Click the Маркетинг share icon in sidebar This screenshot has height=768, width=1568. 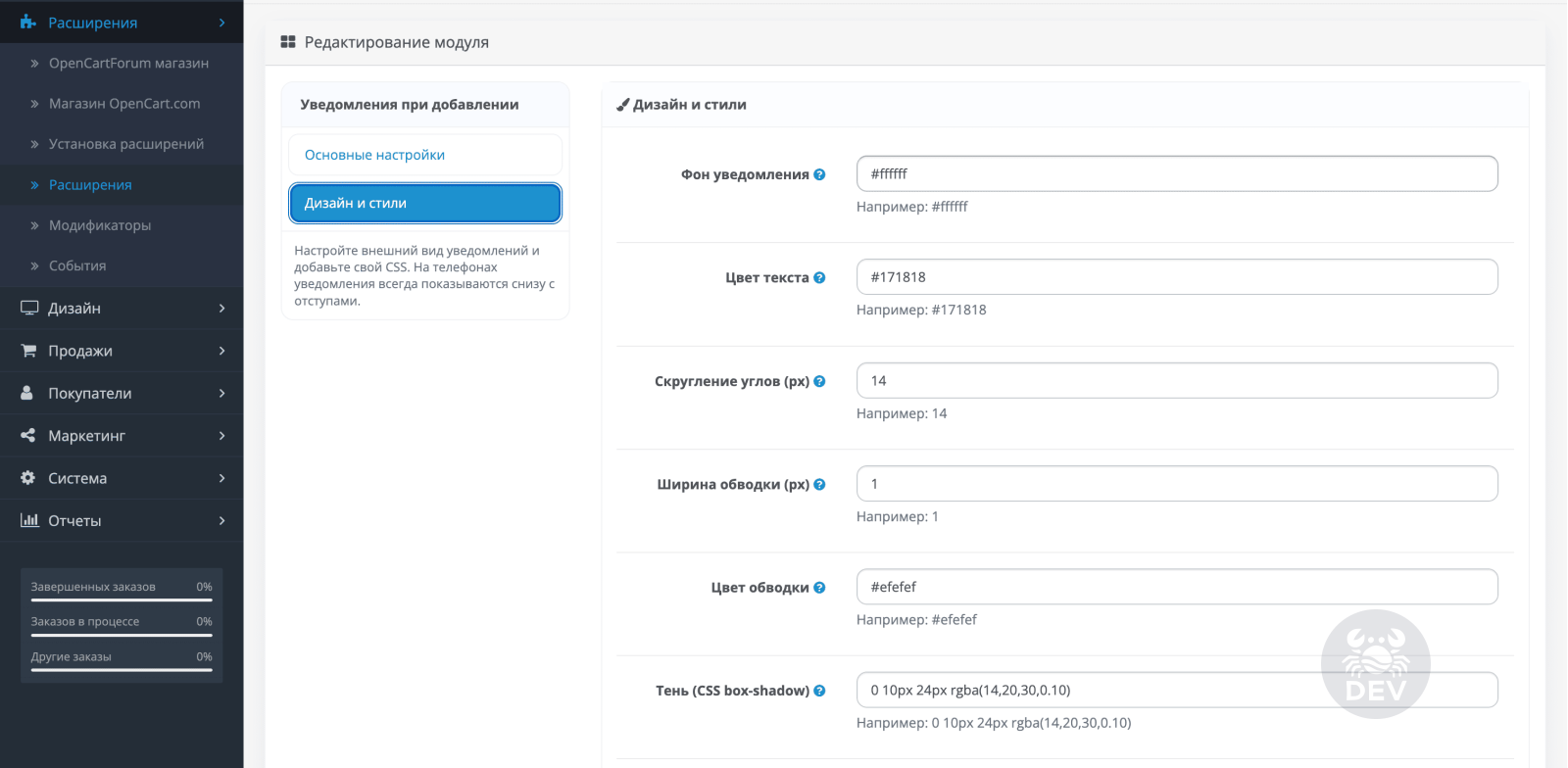coord(27,435)
